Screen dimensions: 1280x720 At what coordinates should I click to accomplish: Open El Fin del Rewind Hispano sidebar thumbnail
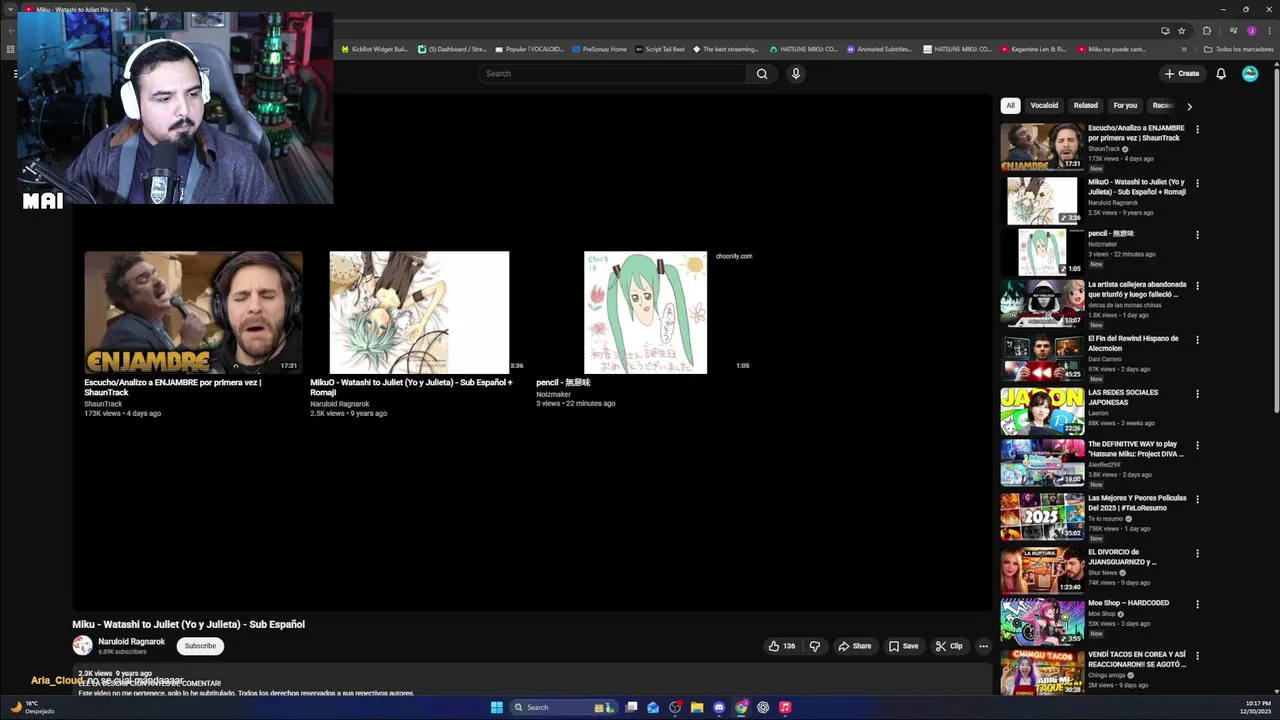pos(1042,358)
